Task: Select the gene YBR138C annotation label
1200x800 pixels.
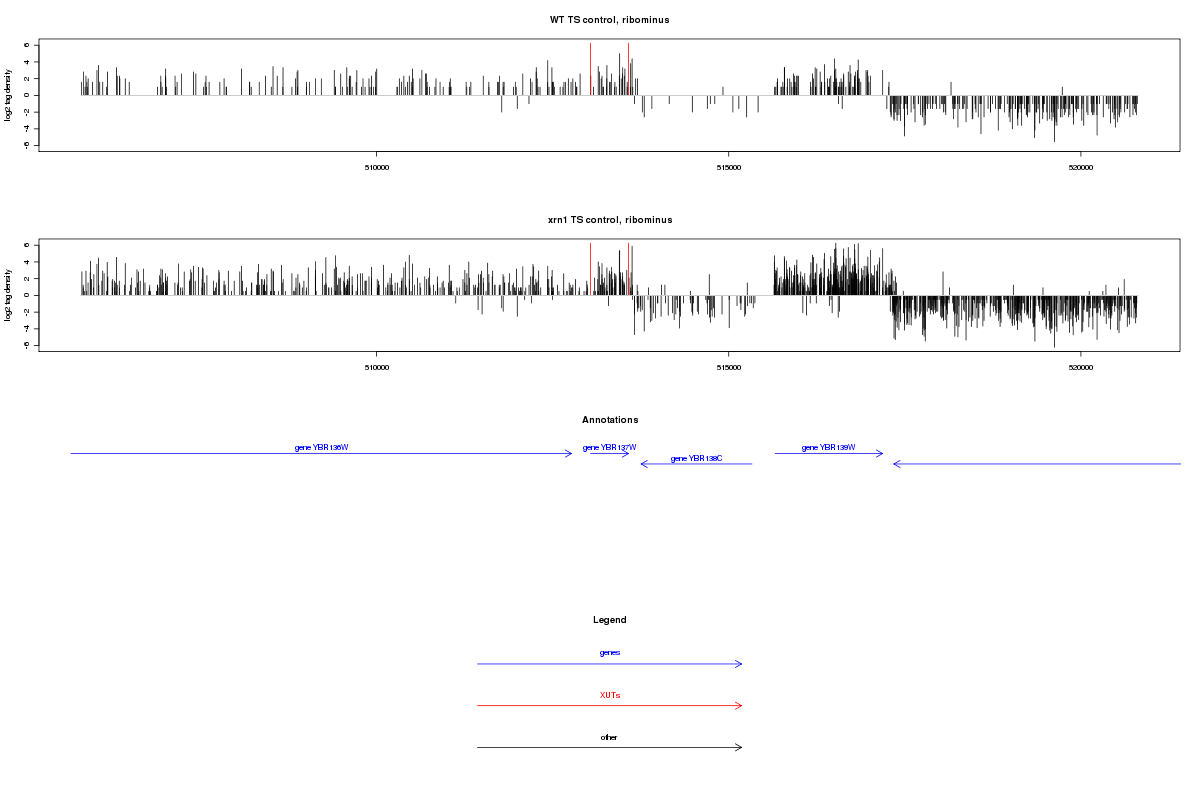Action: 696,458
